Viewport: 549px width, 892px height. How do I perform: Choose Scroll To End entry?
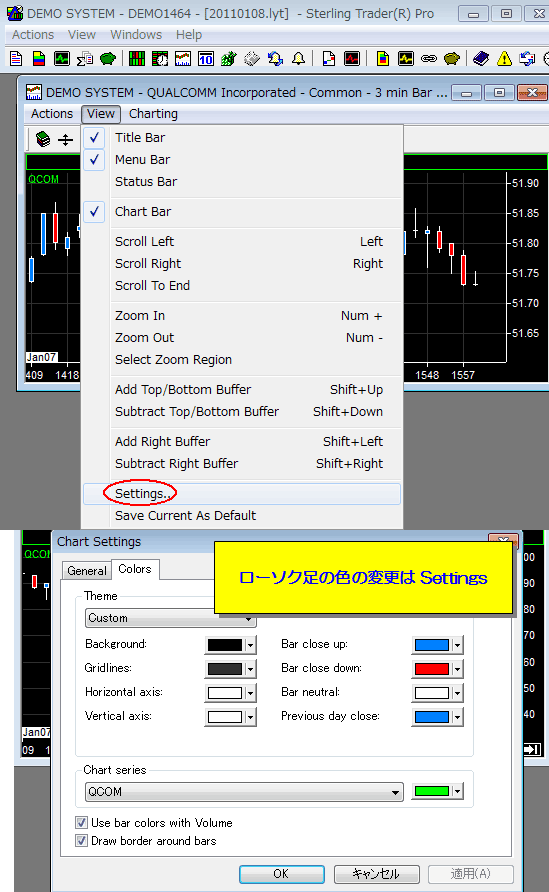pyautogui.click(x=242, y=286)
